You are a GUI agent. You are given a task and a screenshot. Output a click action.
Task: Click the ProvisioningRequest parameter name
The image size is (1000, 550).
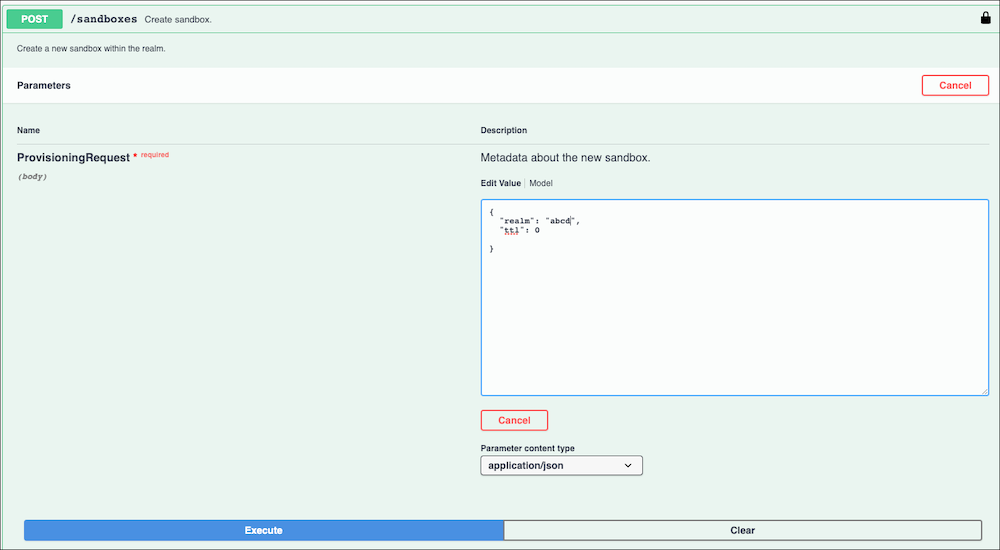click(x=73, y=158)
